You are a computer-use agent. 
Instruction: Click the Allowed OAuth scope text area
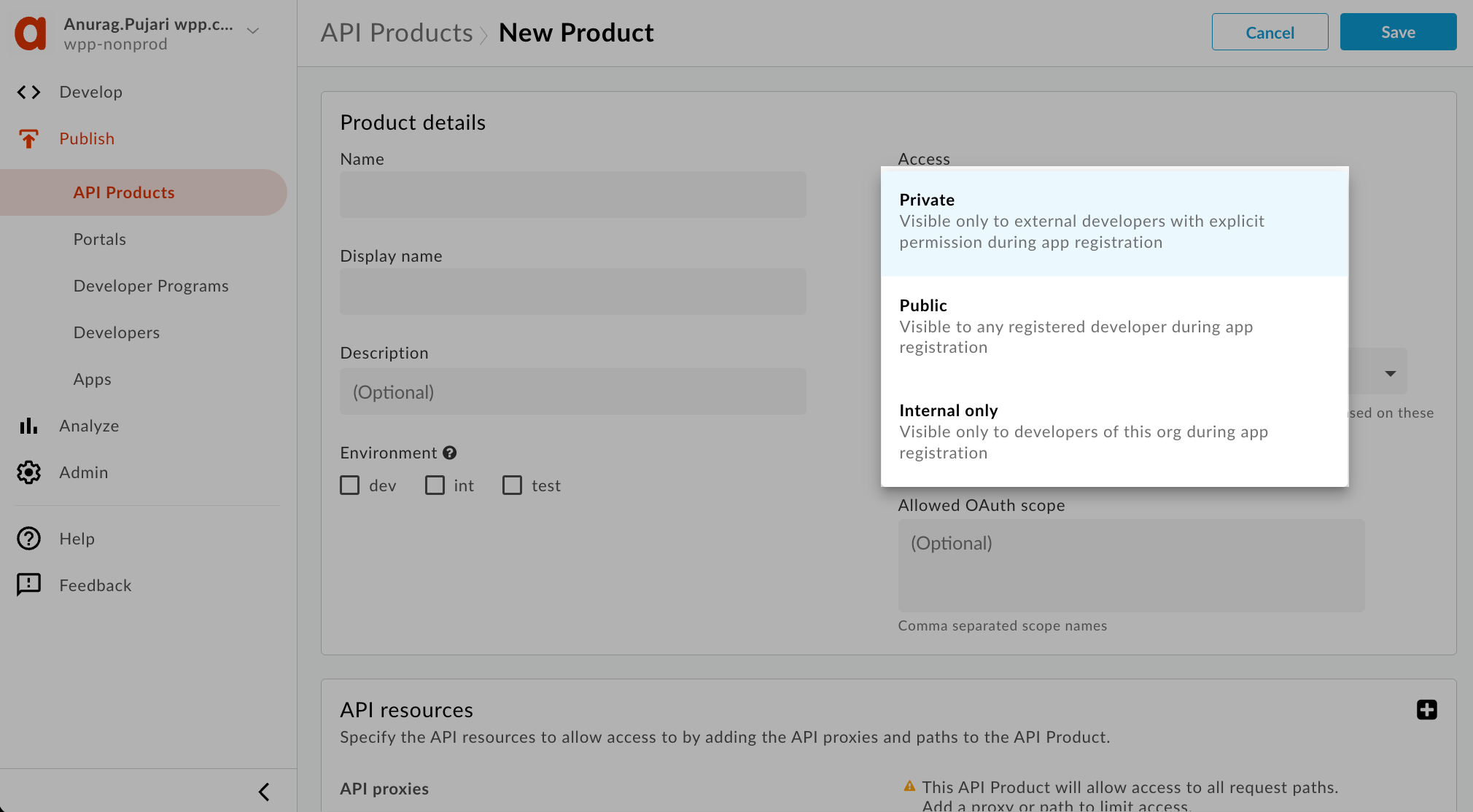tap(1130, 565)
